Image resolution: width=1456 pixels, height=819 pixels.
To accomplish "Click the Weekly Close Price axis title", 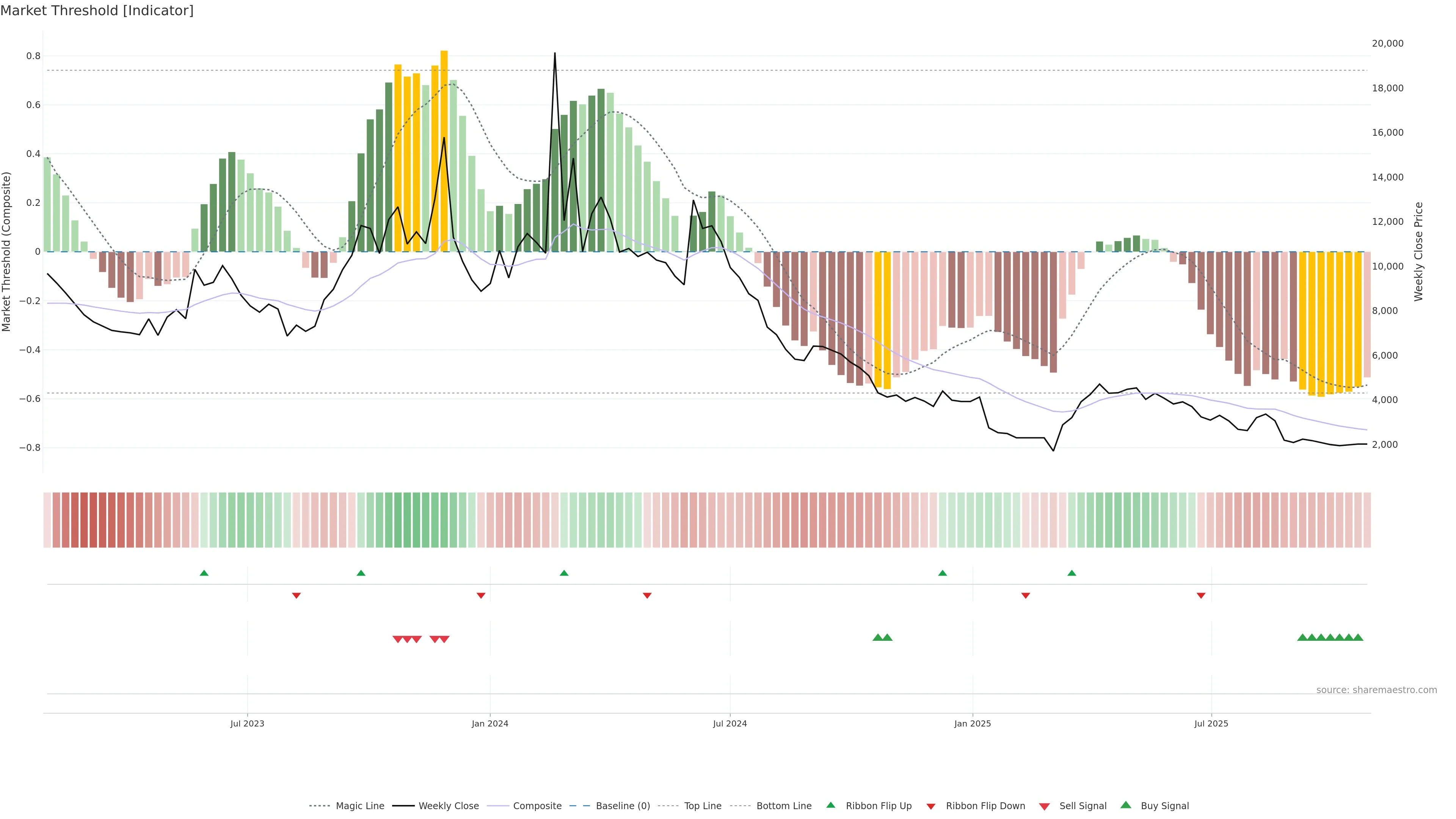I will [1419, 251].
